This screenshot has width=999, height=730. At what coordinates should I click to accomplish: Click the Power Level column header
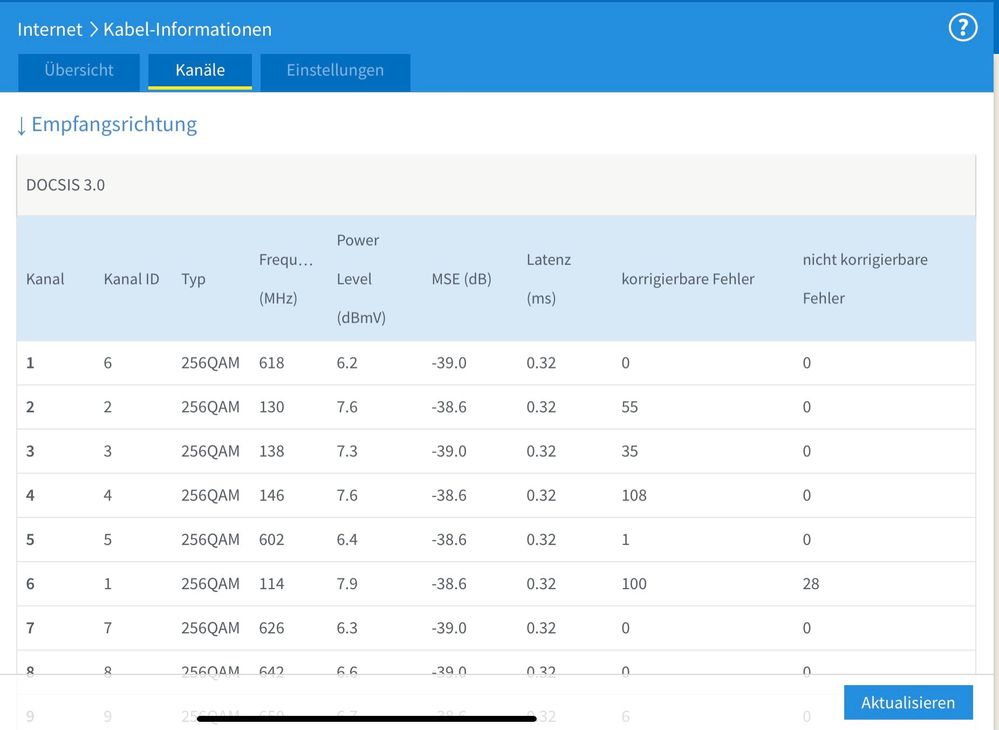pyautogui.click(x=361, y=279)
